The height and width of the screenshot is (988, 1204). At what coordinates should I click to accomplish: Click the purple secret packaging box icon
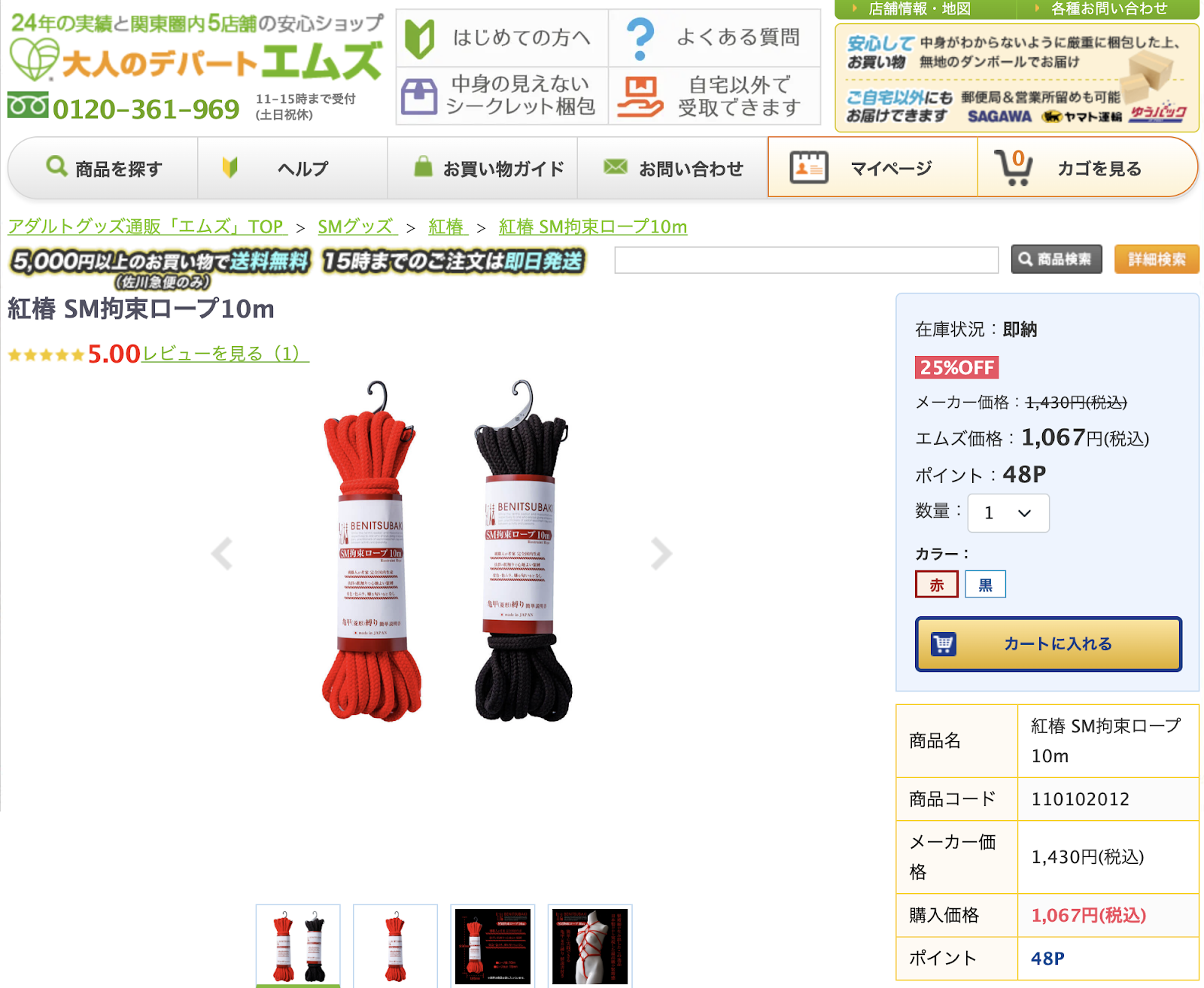coord(419,96)
